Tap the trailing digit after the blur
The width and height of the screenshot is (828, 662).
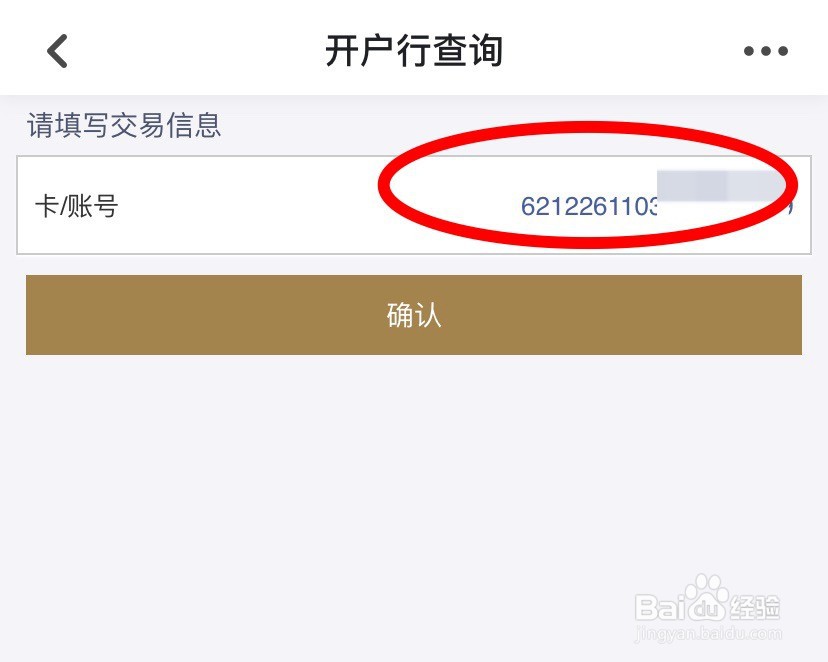(x=789, y=207)
